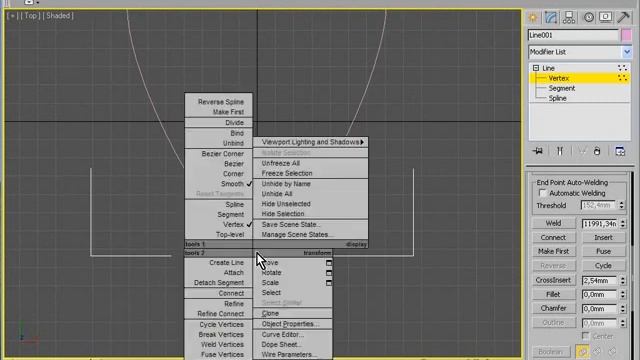Open the Hierarchy command panel tab

tap(569, 17)
